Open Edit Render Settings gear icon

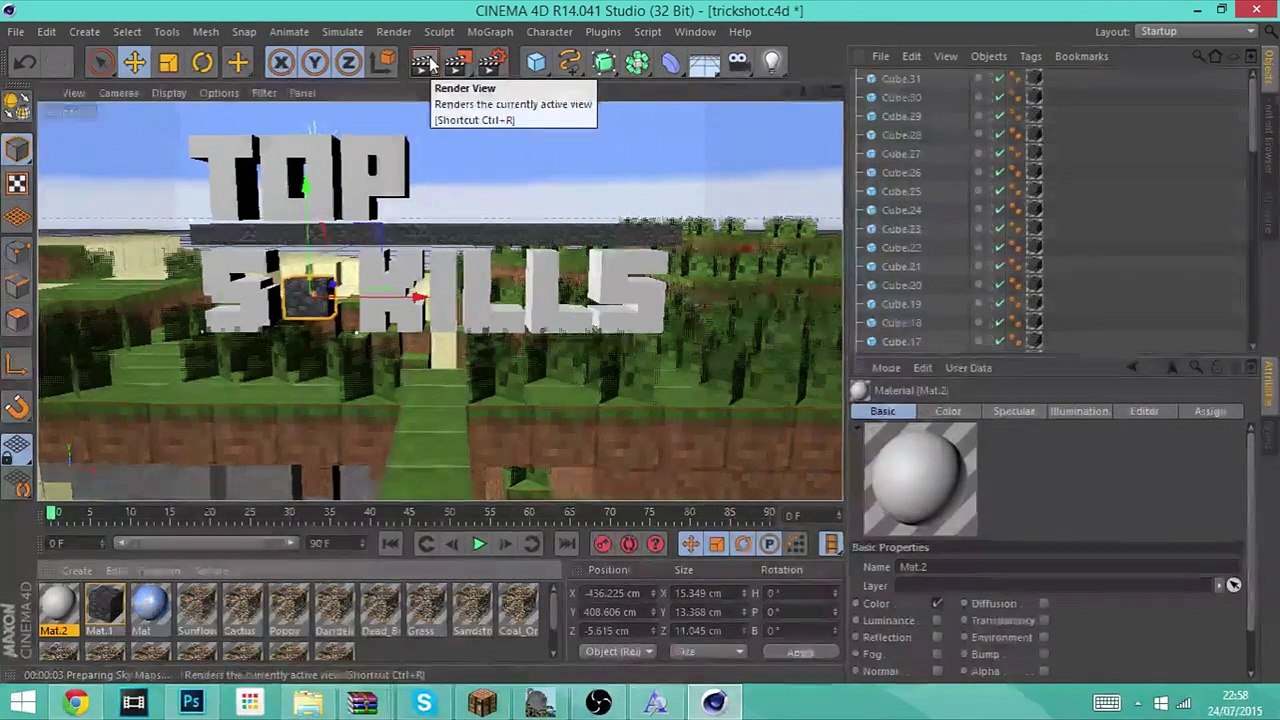[x=491, y=63]
